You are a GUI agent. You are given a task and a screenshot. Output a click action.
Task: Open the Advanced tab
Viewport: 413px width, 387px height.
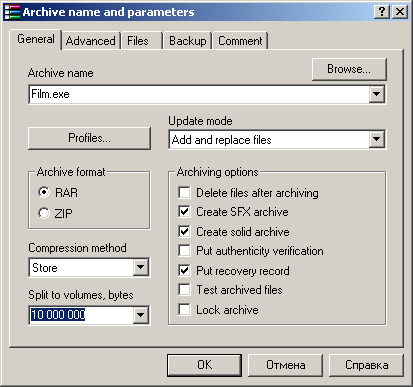coord(91,41)
